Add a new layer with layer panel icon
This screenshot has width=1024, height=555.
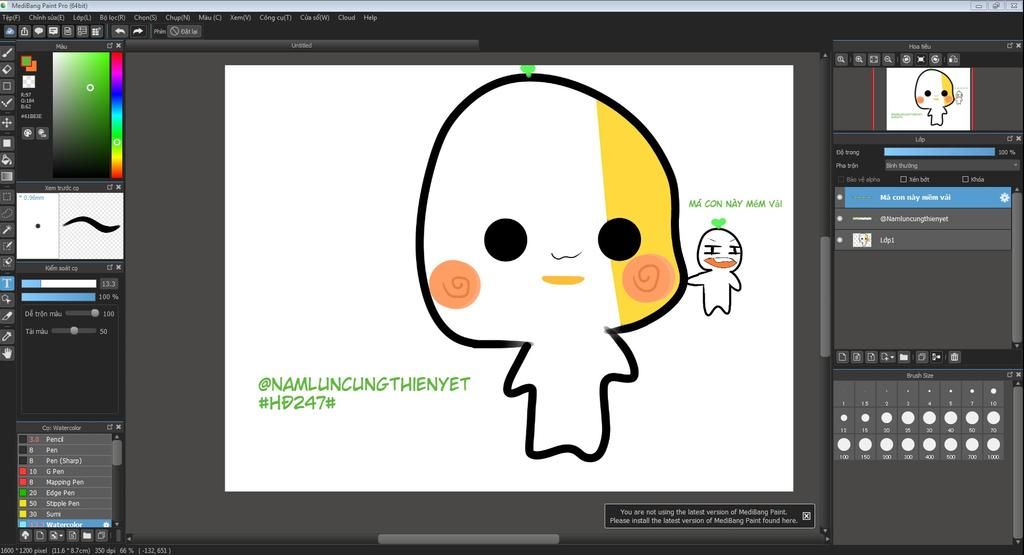(842, 357)
